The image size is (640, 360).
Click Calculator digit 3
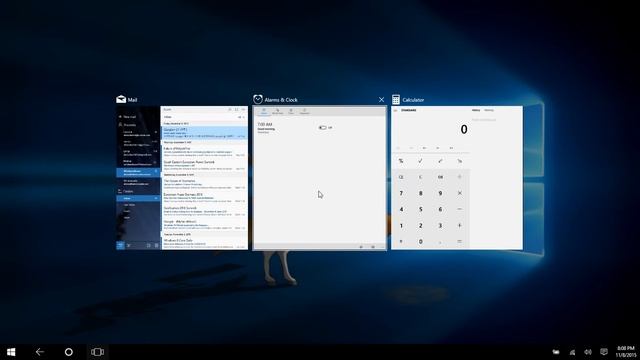[x=440, y=225]
